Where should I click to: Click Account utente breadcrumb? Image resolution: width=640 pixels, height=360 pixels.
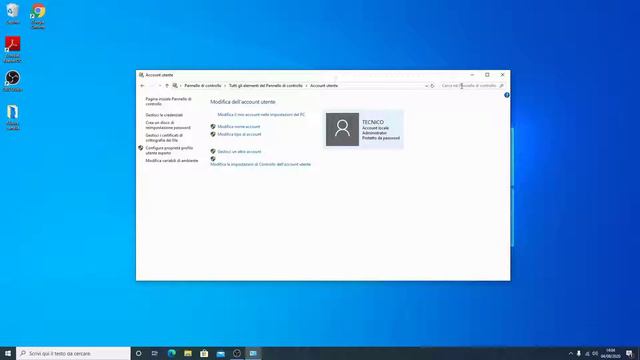click(x=324, y=86)
